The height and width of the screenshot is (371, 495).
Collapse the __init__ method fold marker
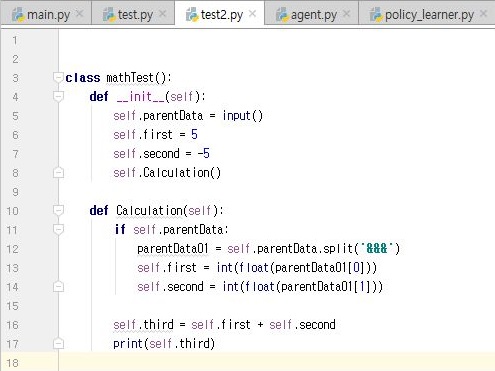coord(58,96)
